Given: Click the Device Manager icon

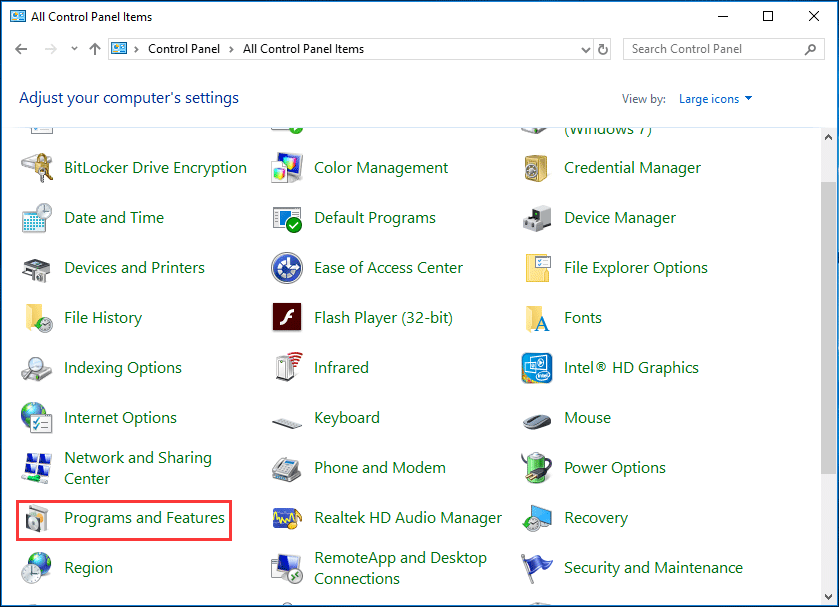Looking at the screenshot, I should coord(537,218).
